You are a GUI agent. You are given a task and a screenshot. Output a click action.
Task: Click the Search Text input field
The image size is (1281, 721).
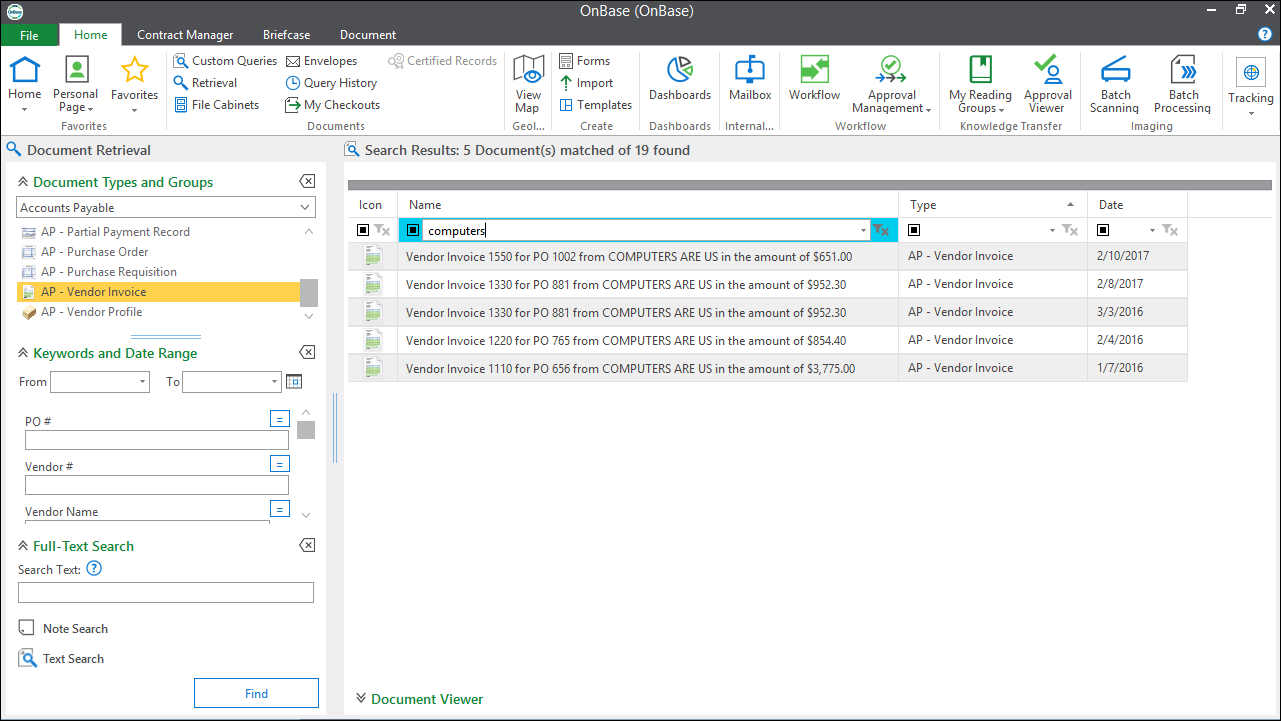[166, 593]
